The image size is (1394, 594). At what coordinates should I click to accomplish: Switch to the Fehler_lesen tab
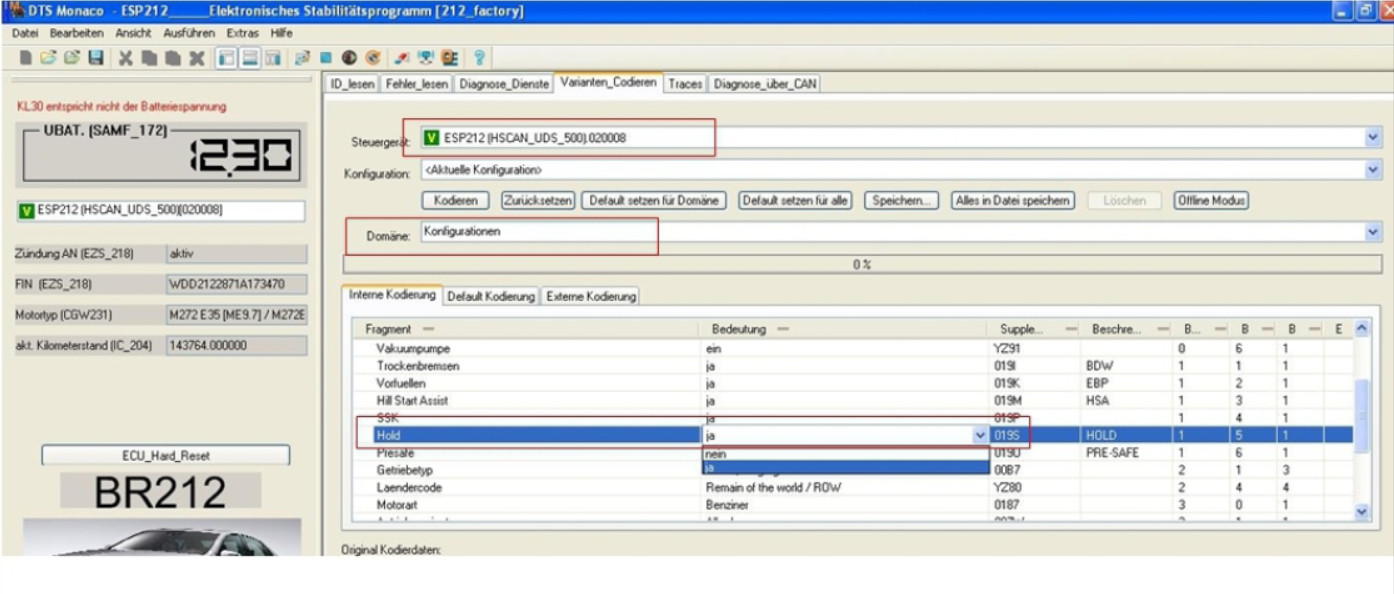(416, 84)
